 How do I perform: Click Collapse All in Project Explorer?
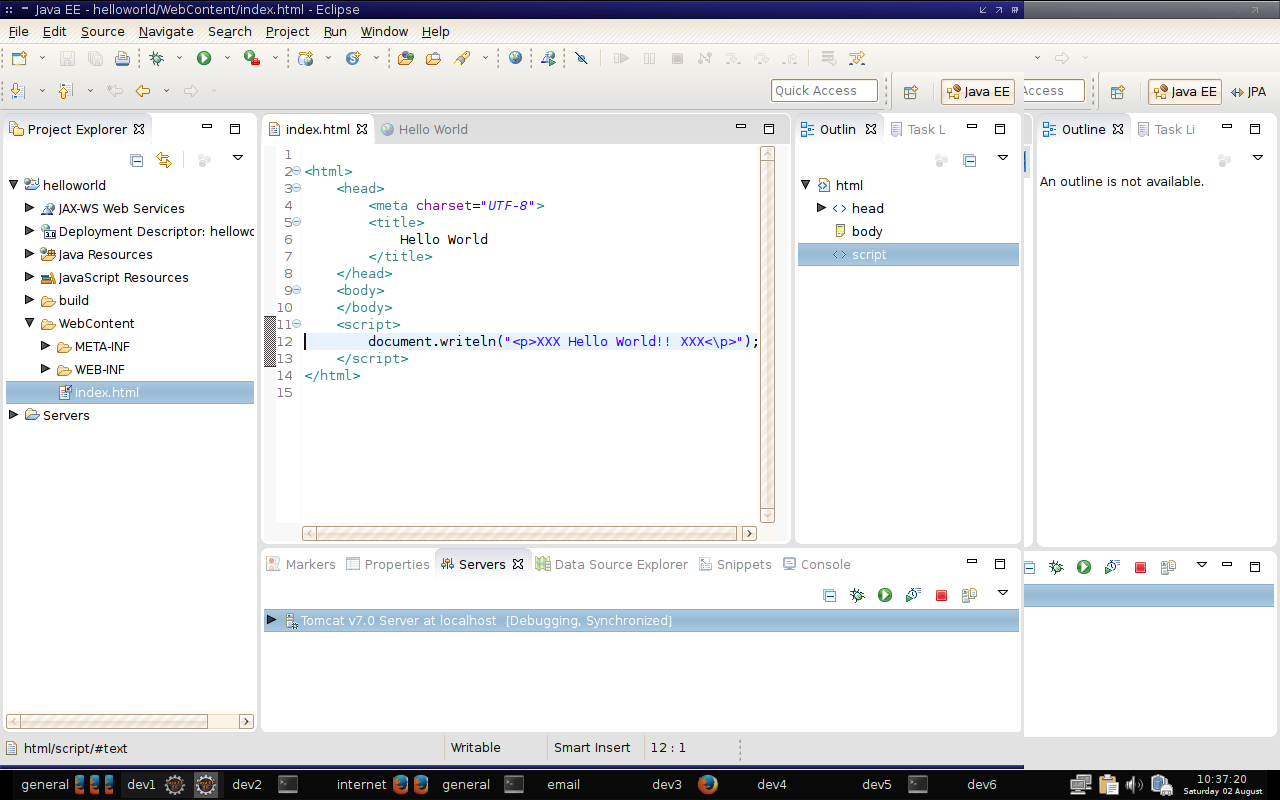tap(137, 160)
